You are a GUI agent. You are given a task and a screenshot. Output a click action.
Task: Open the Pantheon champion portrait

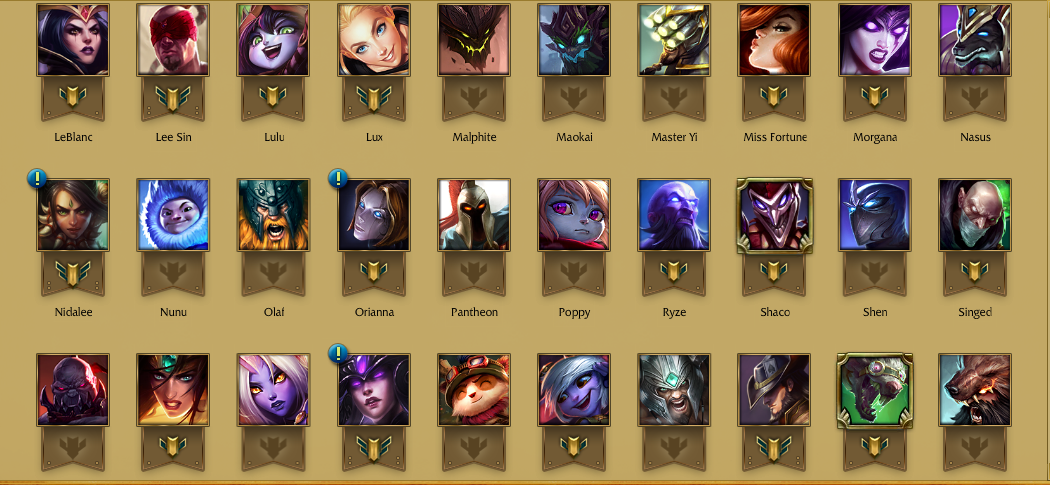point(474,214)
